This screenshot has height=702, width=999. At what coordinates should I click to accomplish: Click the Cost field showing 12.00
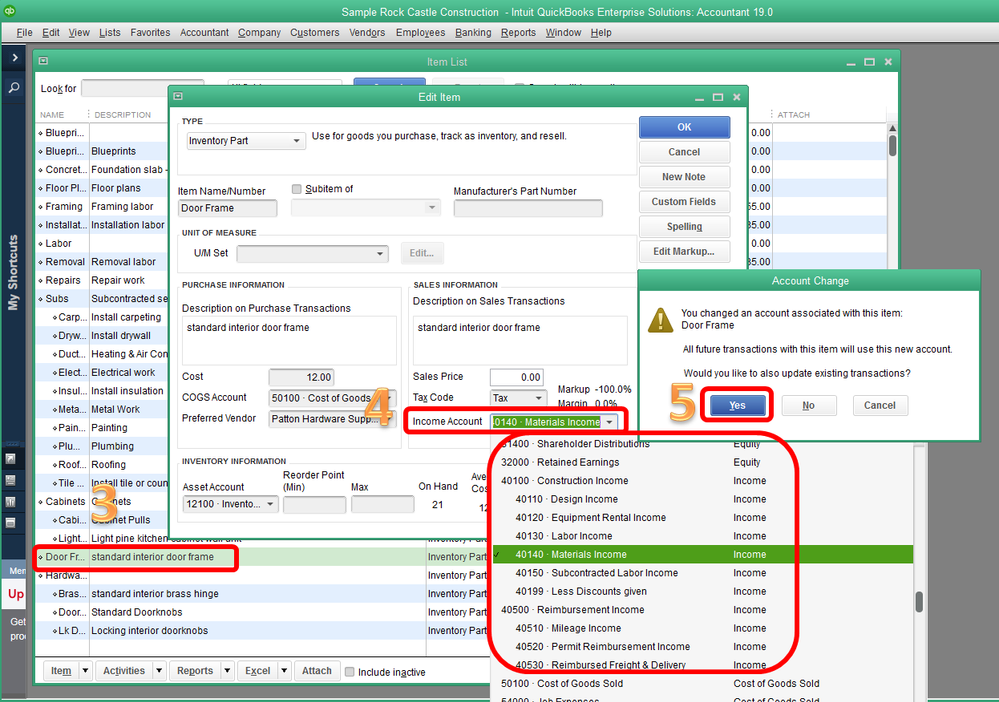pos(301,377)
